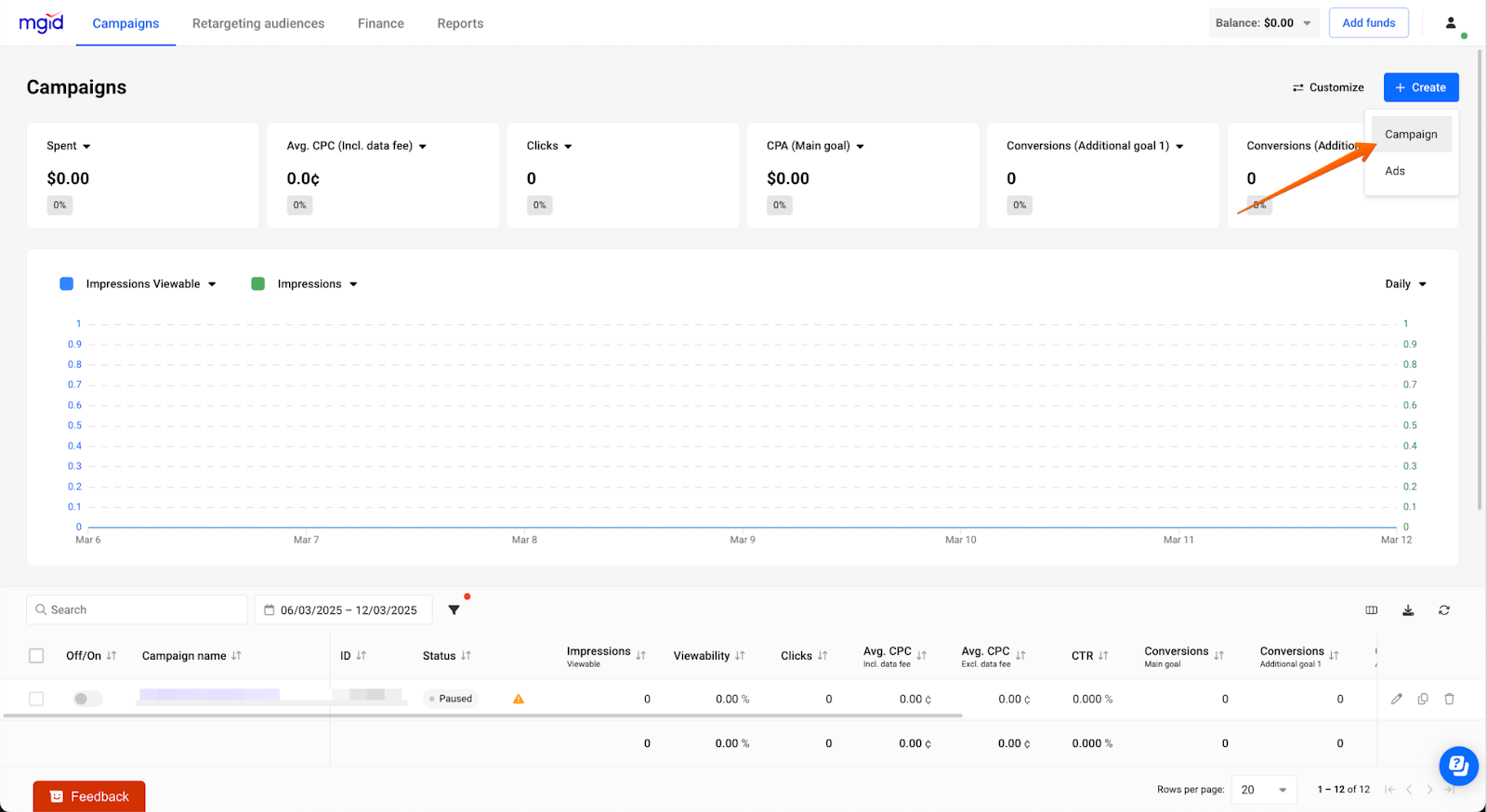Check the select-all header checkbox
The height and width of the screenshot is (812, 1487).
pos(36,656)
